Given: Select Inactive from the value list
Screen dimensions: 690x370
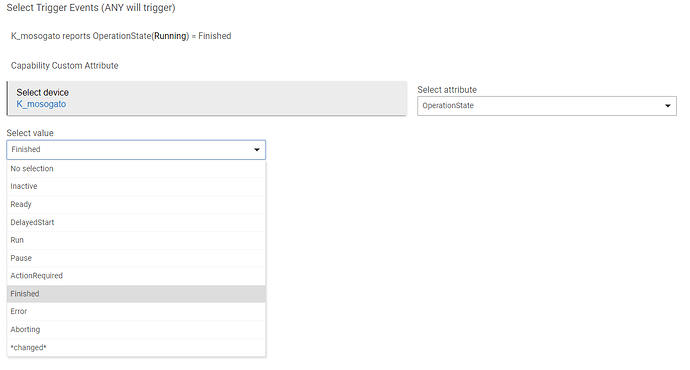Looking at the screenshot, I should coord(136,187).
